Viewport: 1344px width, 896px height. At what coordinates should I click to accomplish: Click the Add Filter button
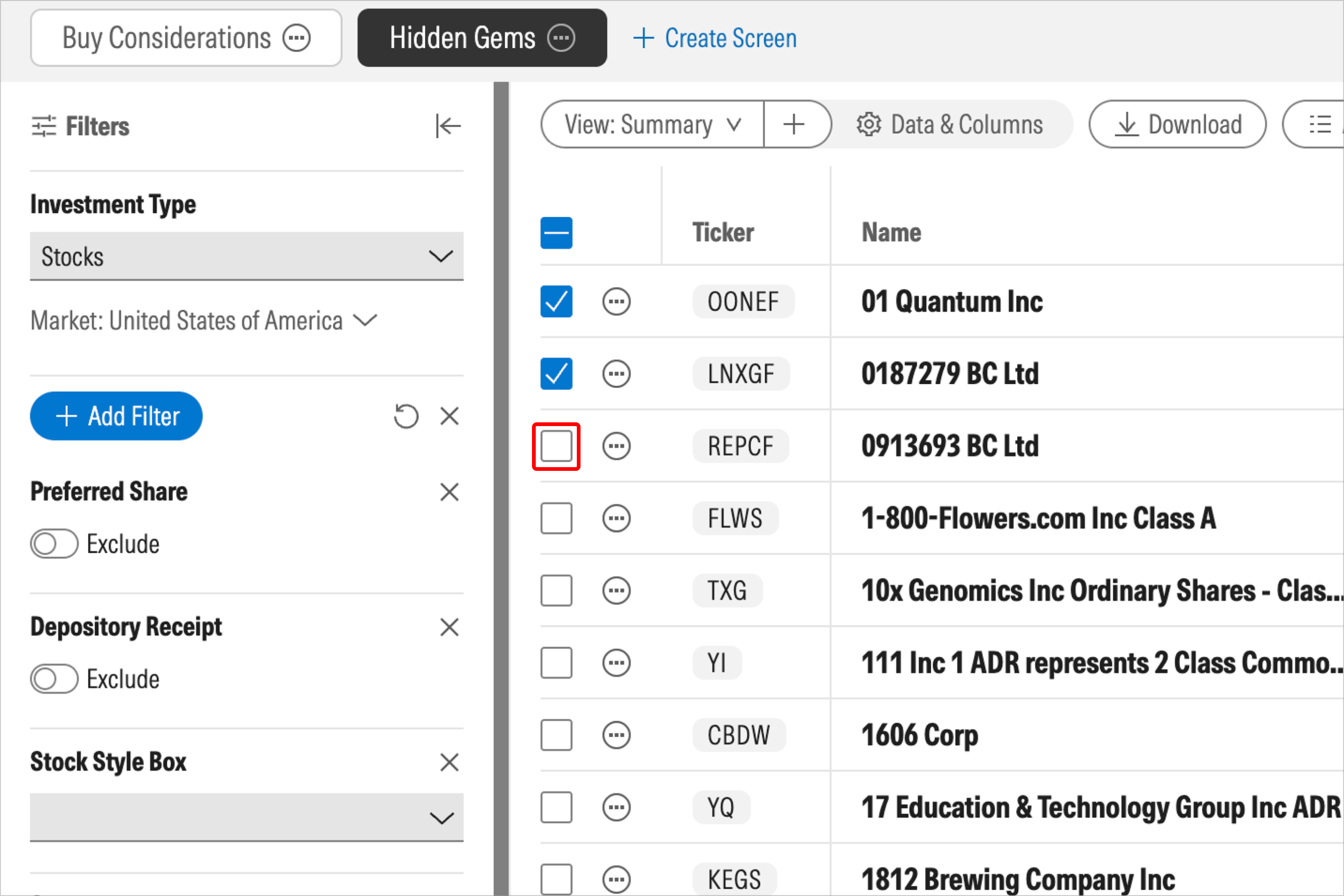point(117,416)
